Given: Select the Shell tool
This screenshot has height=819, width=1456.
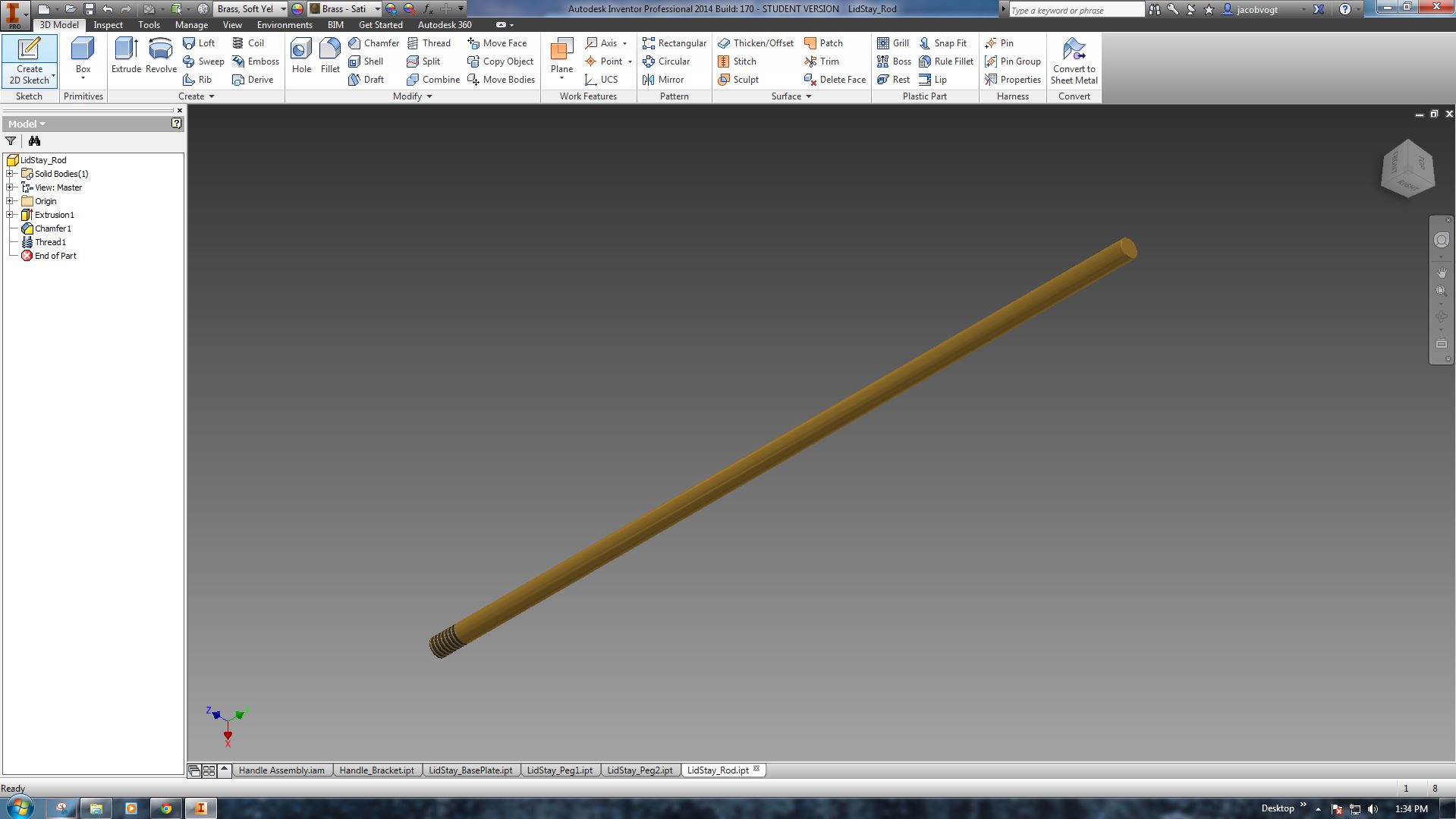Looking at the screenshot, I should click(x=366, y=61).
